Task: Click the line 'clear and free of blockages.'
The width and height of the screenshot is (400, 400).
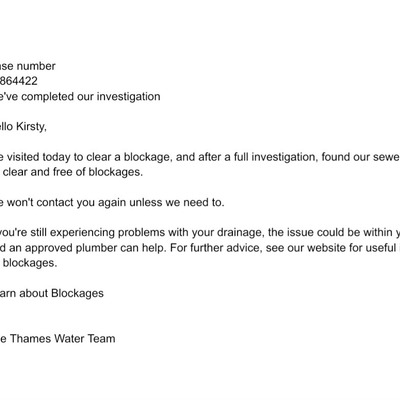Action: point(73,172)
